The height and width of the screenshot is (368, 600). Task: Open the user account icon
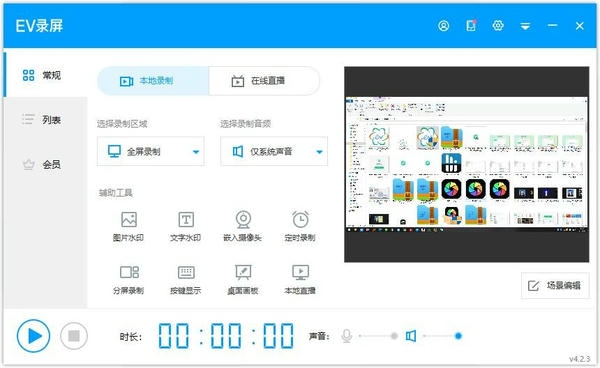[x=443, y=26]
